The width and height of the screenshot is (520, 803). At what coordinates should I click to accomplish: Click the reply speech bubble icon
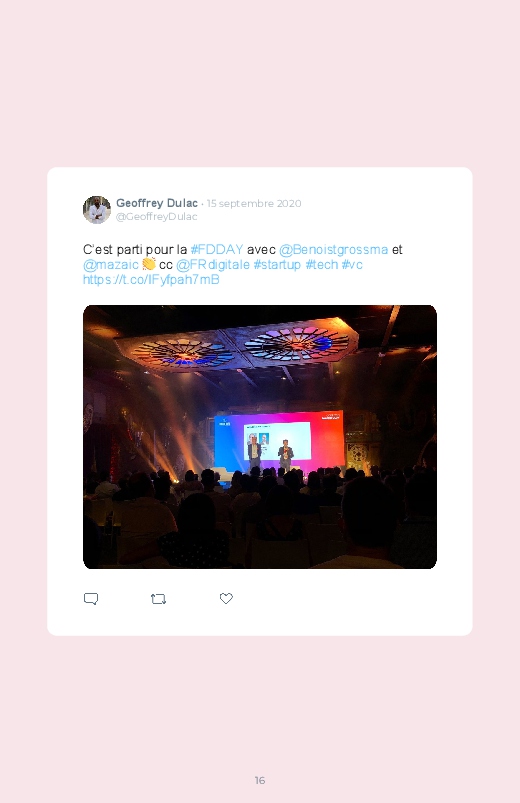(x=91, y=599)
